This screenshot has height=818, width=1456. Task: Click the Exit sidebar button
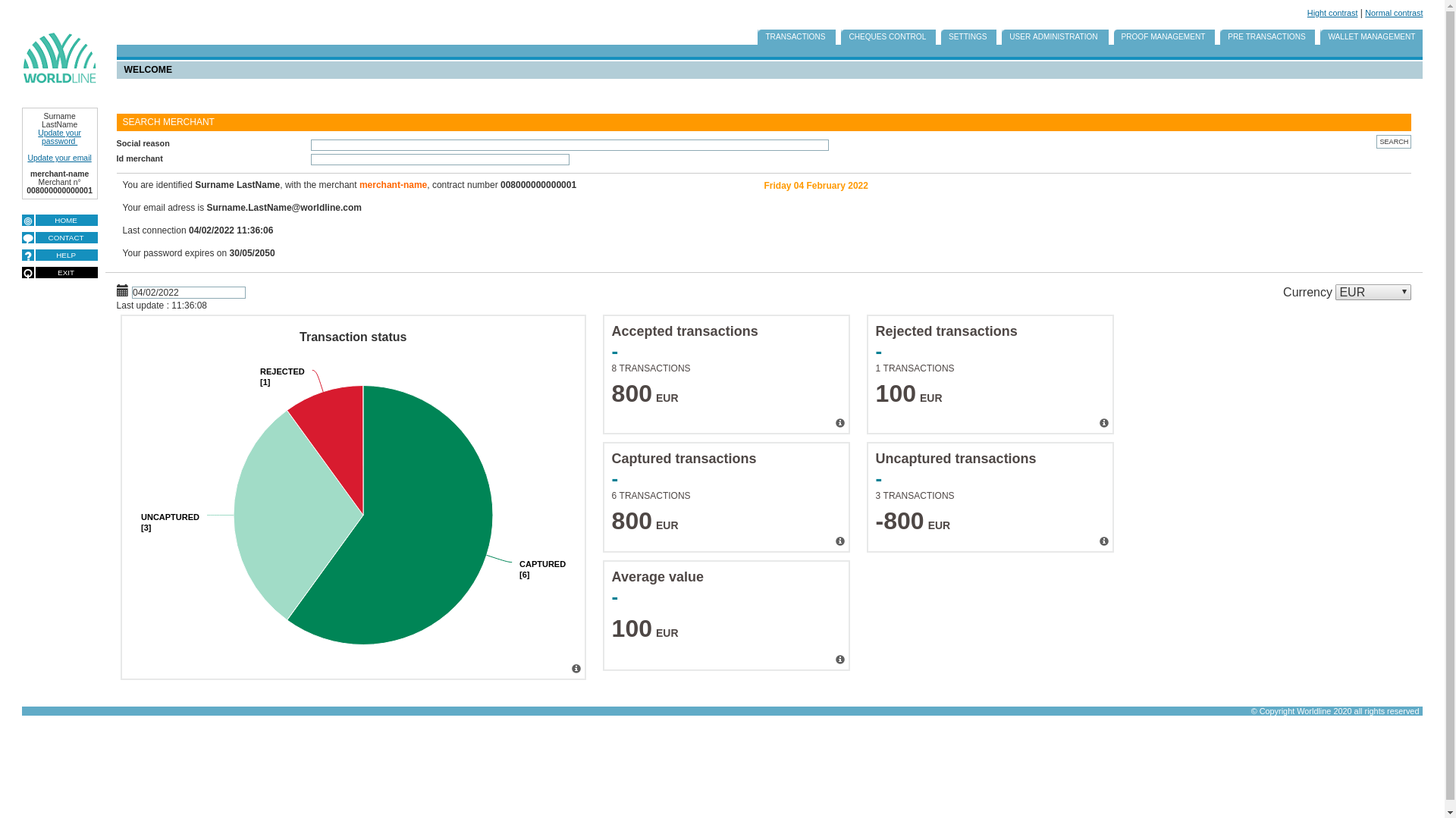click(x=66, y=273)
